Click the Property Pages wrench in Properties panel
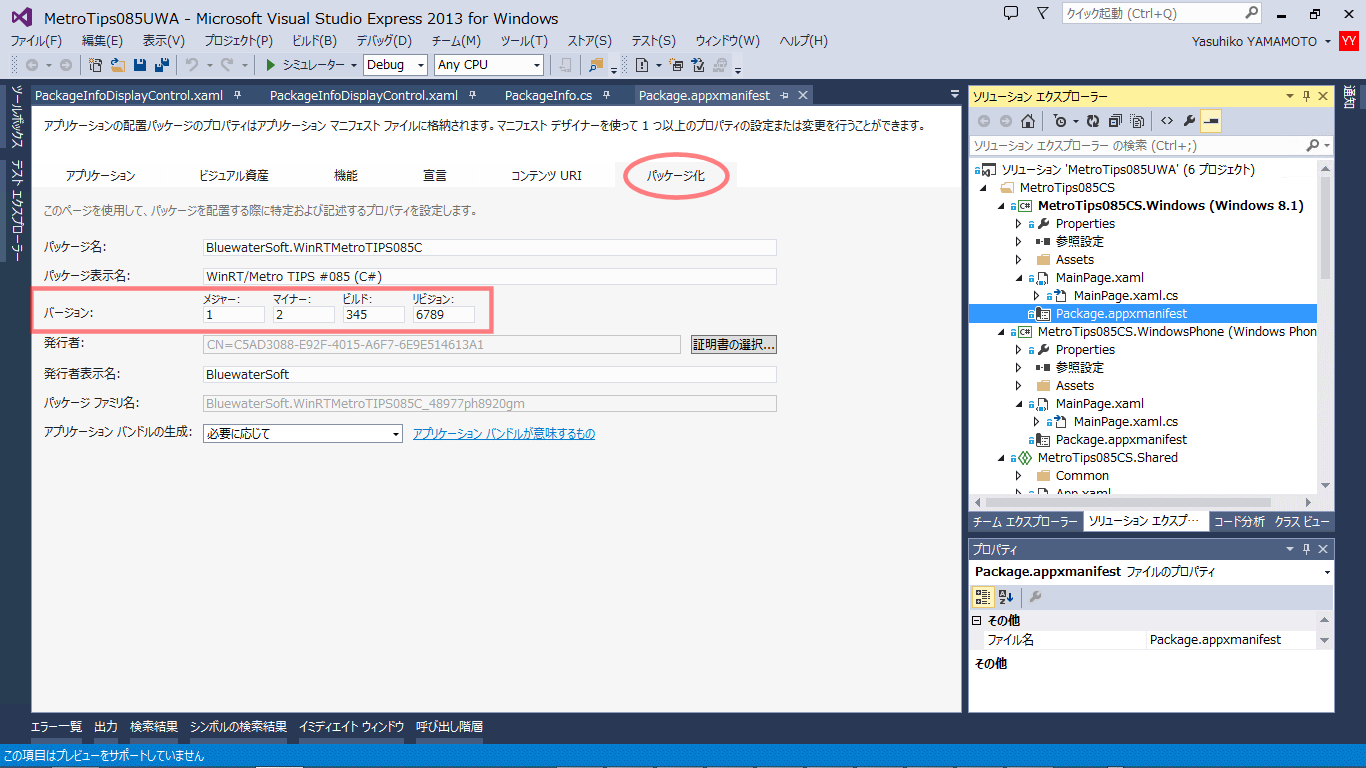The height and width of the screenshot is (768, 1366). (1036, 597)
